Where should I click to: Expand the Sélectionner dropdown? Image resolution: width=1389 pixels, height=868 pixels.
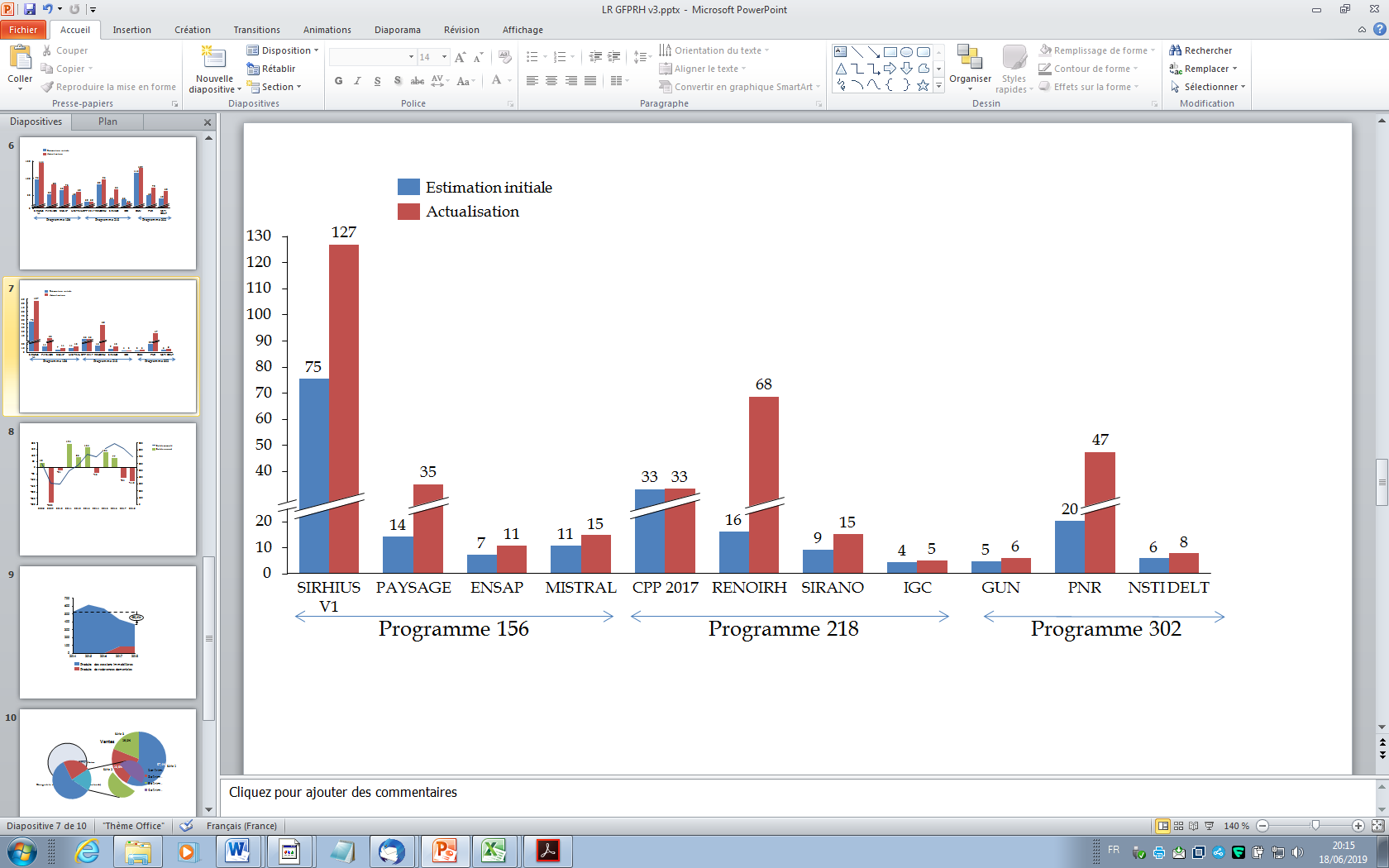(1213, 87)
